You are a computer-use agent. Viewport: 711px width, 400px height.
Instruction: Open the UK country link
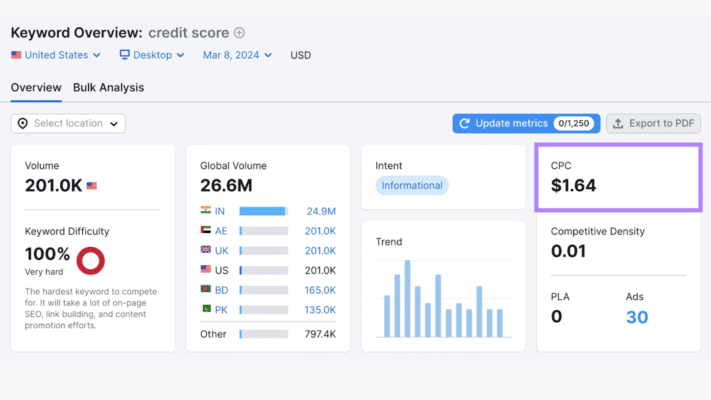pos(222,251)
